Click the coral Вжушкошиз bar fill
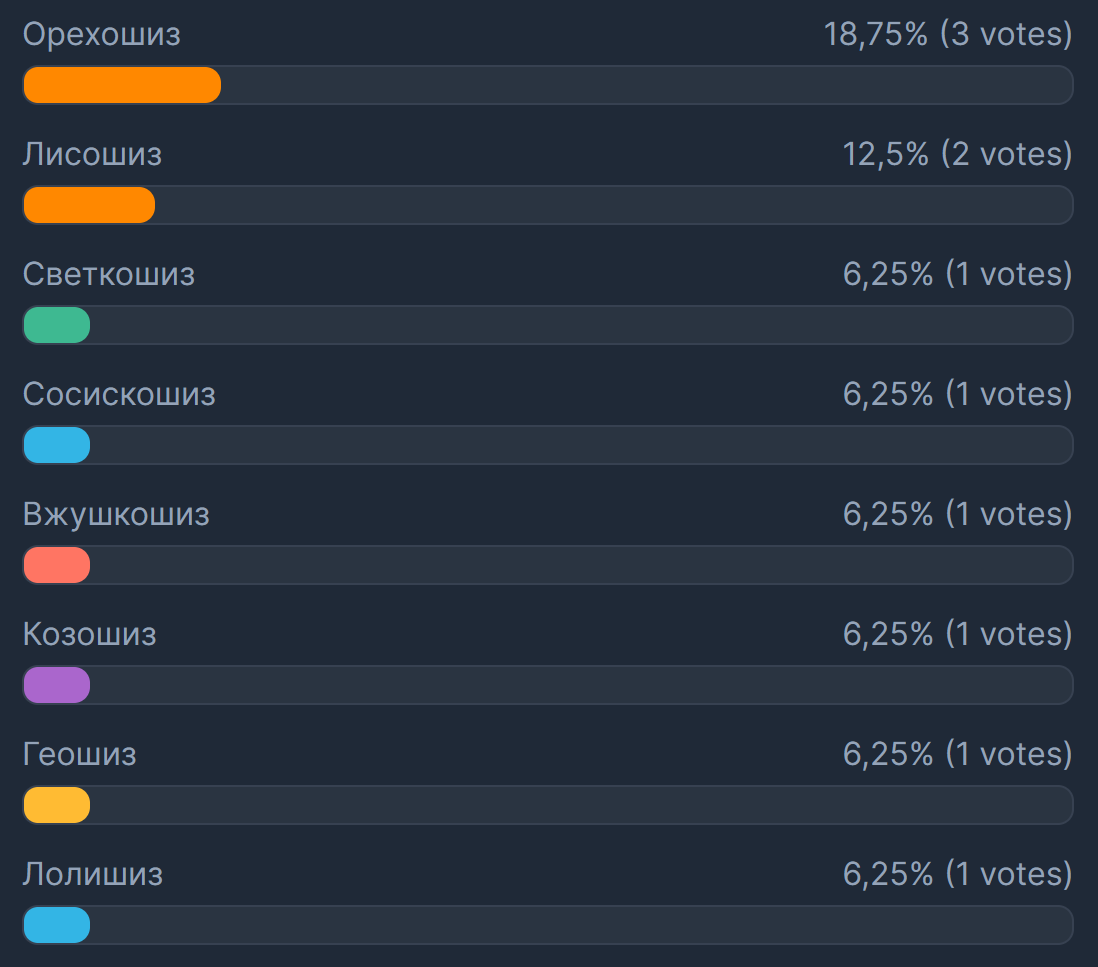Screen dimensions: 1098x967 (x=57, y=565)
